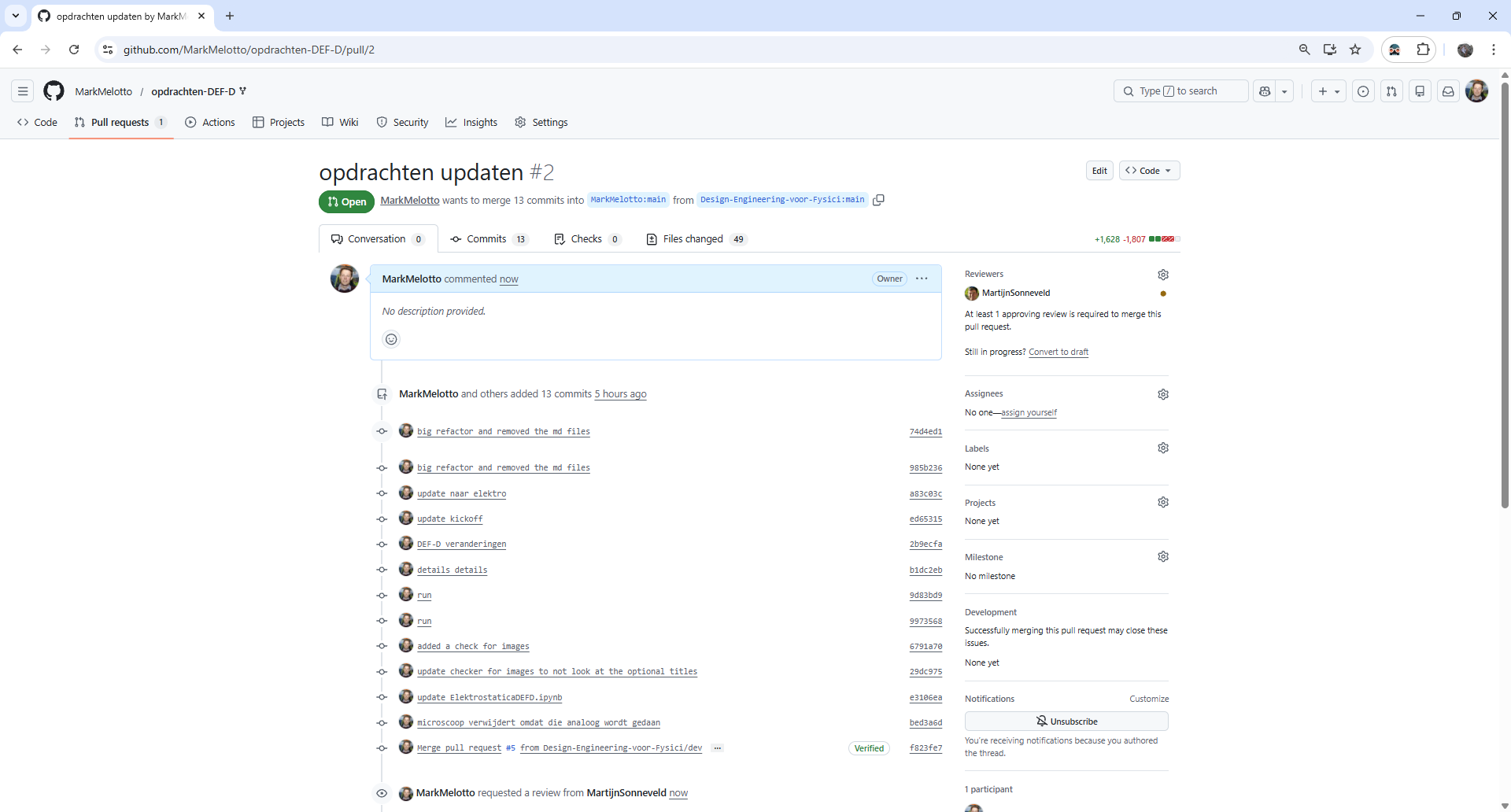Image resolution: width=1511 pixels, height=812 pixels.
Task: Click the page vertical scrollbar
Action: (1505, 295)
